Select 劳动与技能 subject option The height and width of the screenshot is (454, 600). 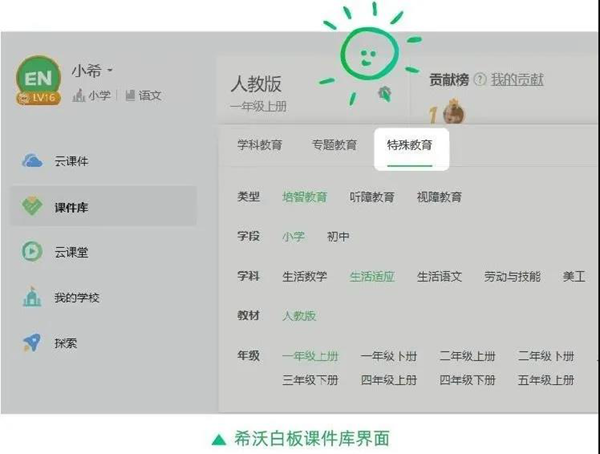pyautogui.click(x=512, y=277)
